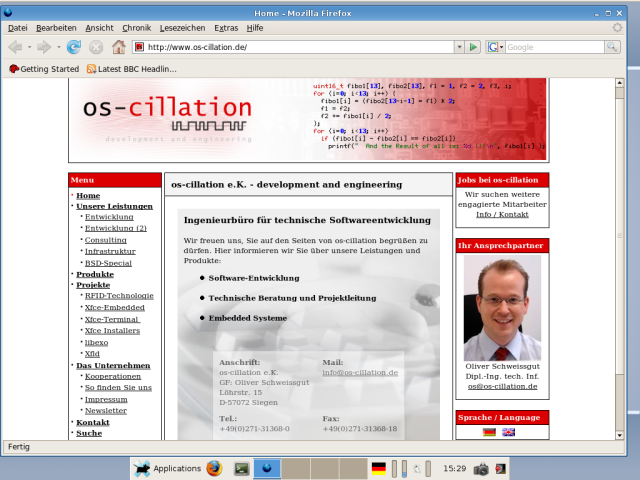Click the scrollbar up arrow
The image size is (640, 480).
620,82
